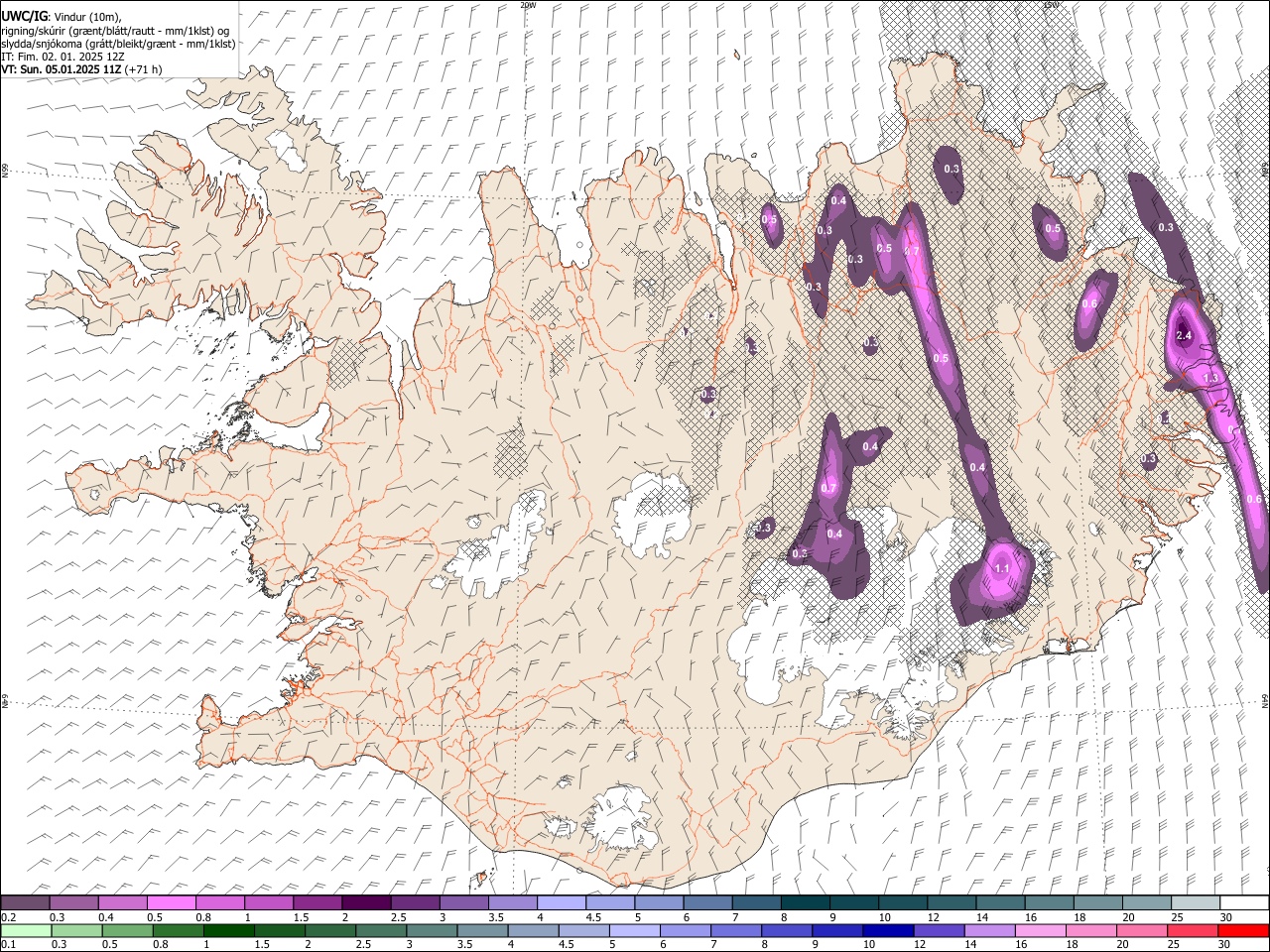Click the 64N latitude label on right edge
This screenshot has height=952, width=1270.
[x=1265, y=700]
